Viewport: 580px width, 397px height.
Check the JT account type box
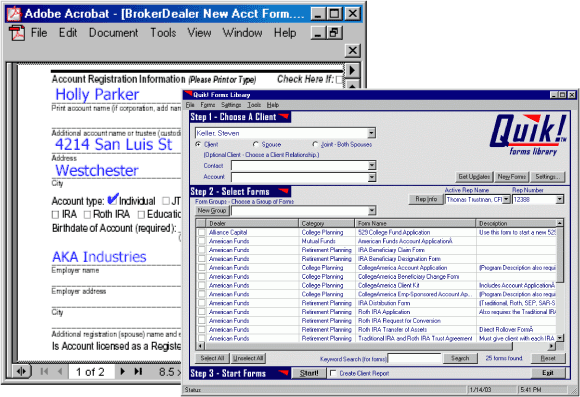tap(166, 201)
